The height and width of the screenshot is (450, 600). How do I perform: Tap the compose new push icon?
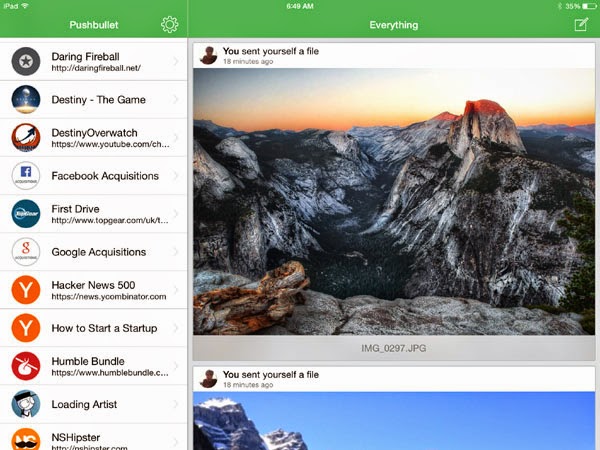click(581, 24)
